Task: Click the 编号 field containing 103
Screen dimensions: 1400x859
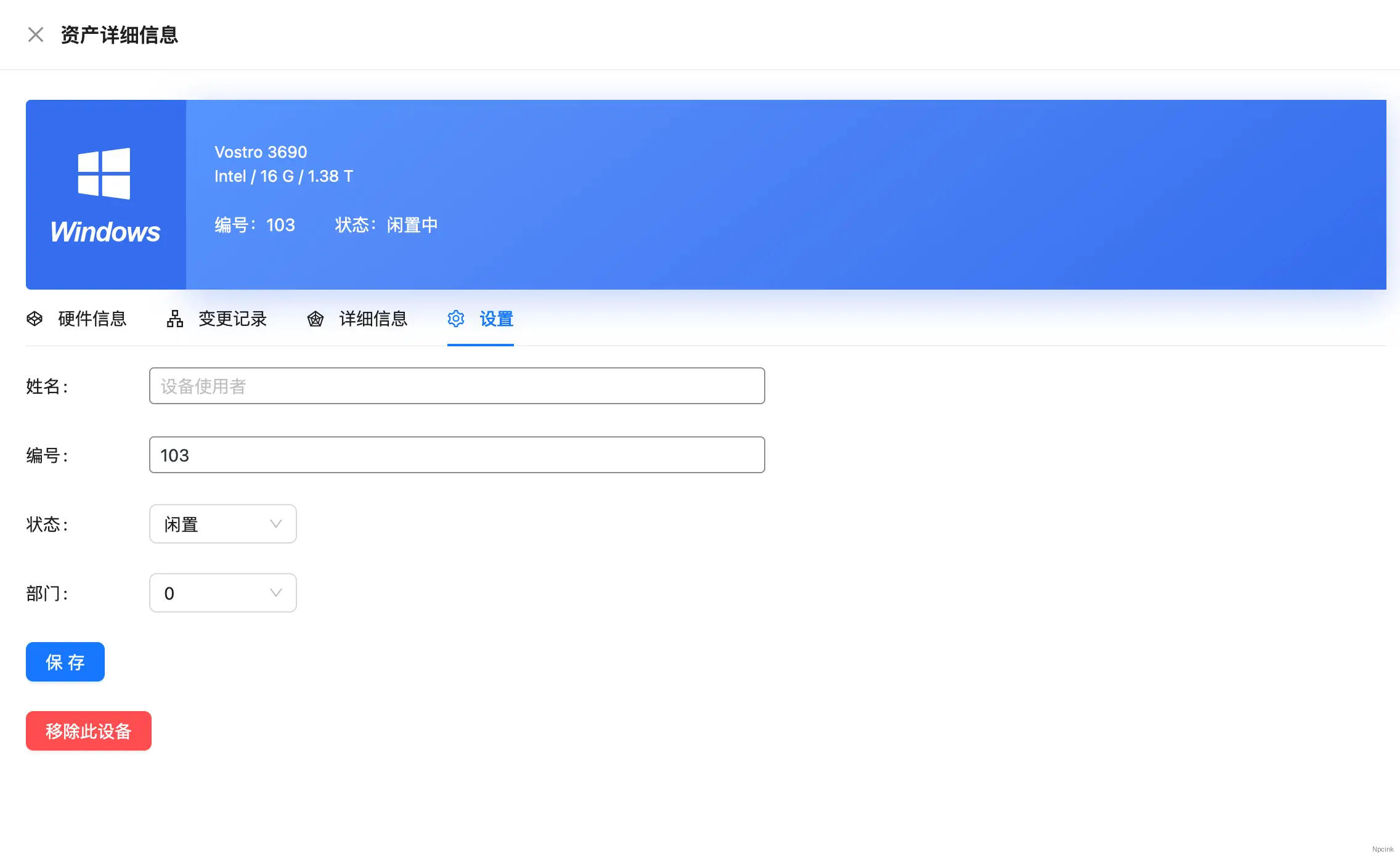Action: click(x=457, y=455)
